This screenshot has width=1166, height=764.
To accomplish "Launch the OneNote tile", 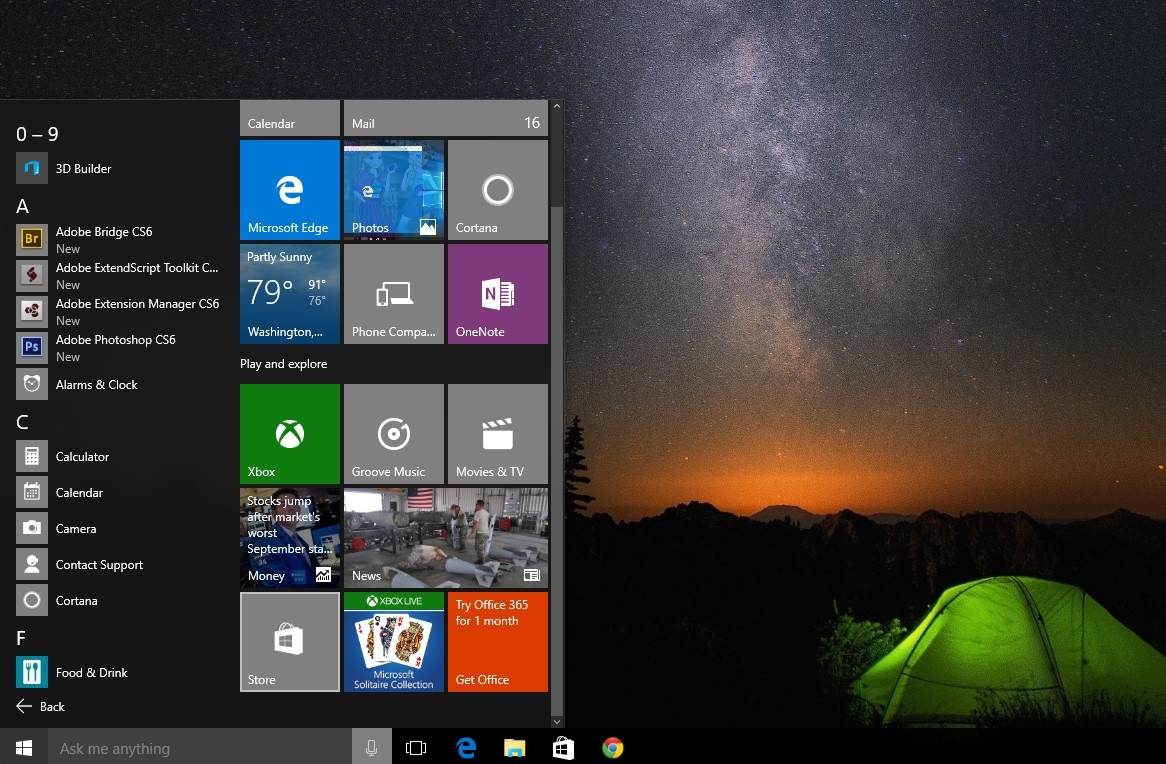I will click(498, 294).
